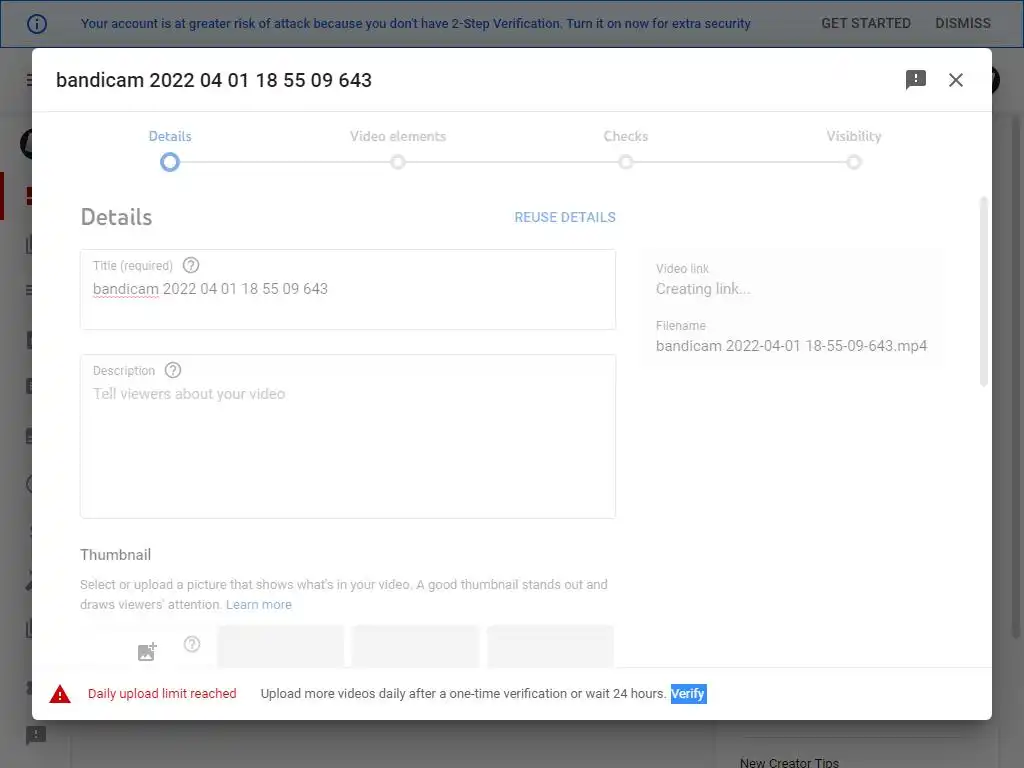Click 'Daily upload limit reached' message
The image size is (1024, 768).
[162, 694]
